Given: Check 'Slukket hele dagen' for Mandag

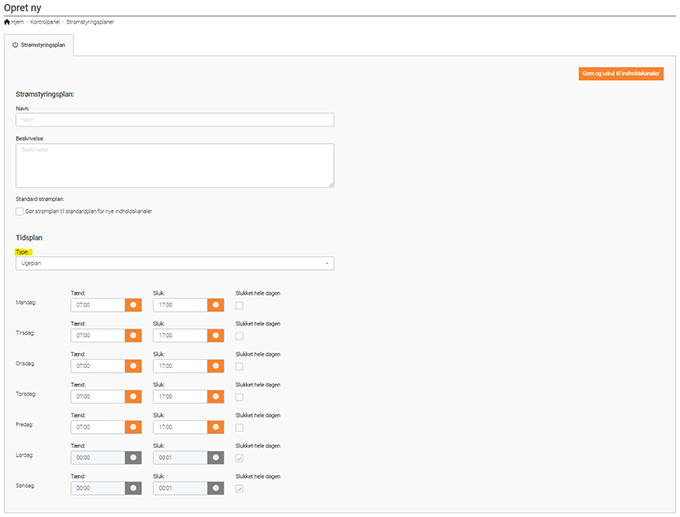Looking at the screenshot, I should pyautogui.click(x=238, y=305).
